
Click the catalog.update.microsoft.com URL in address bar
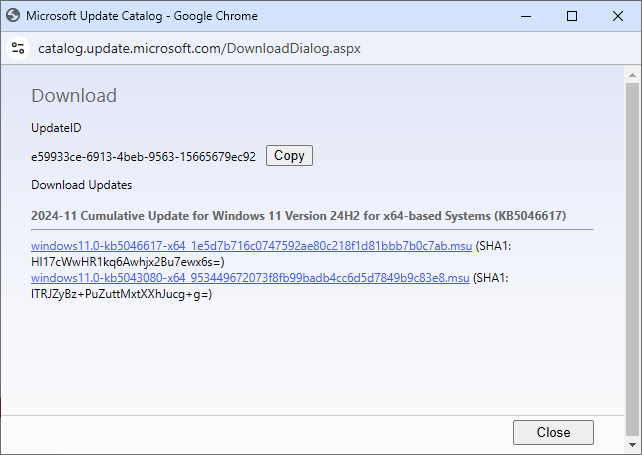pyautogui.click(x=199, y=48)
